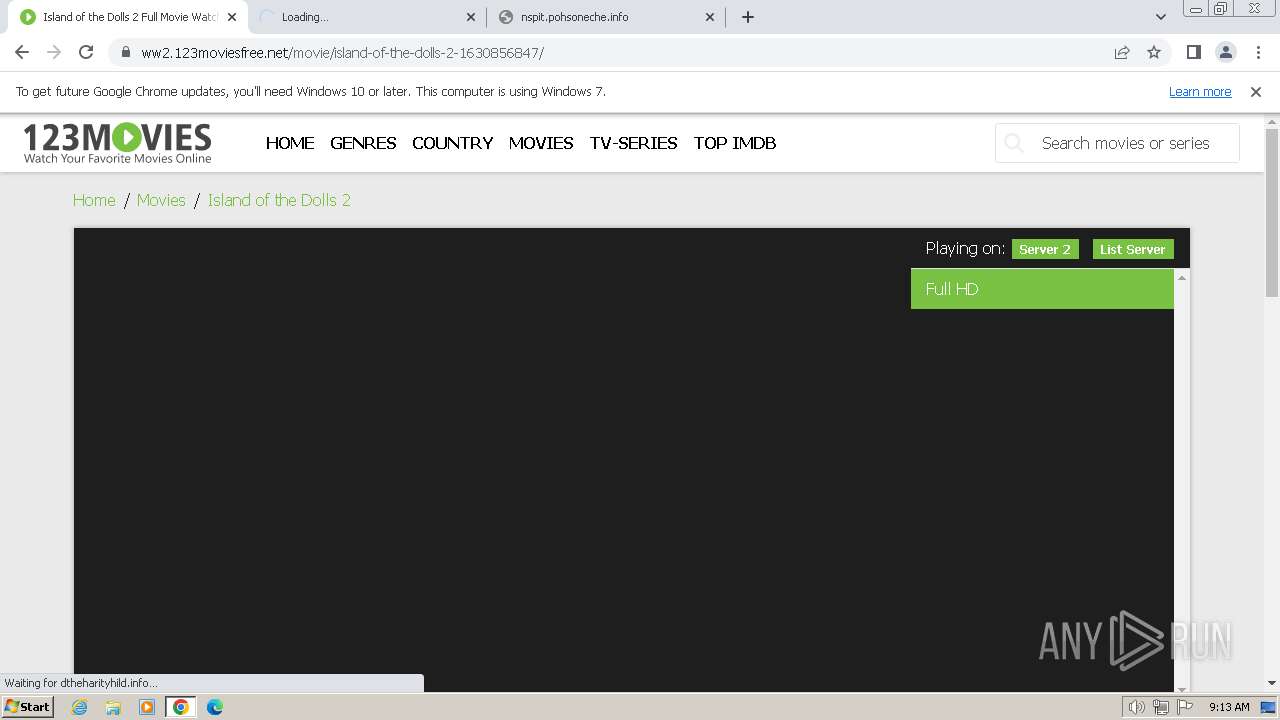Click the 123Movies logo
Screen dimensions: 1280x720
pyautogui.click(x=117, y=143)
